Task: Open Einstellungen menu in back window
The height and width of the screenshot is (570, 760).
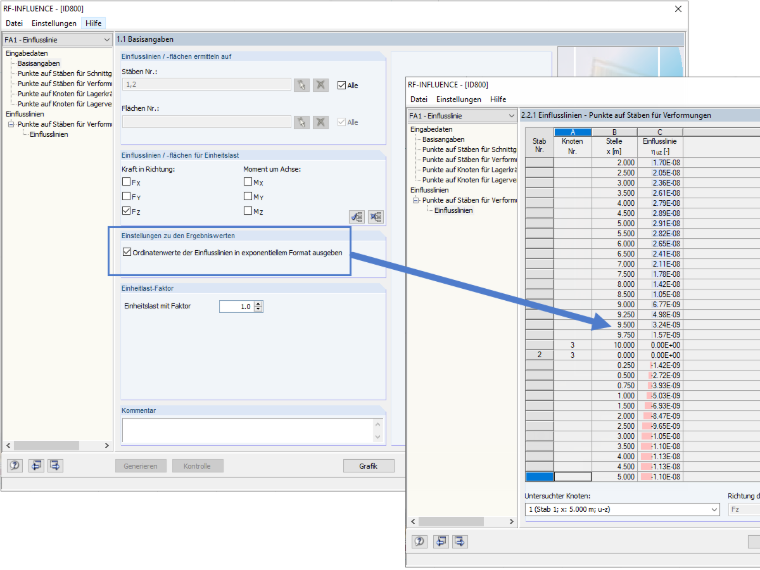Action: pyautogui.click(x=54, y=23)
